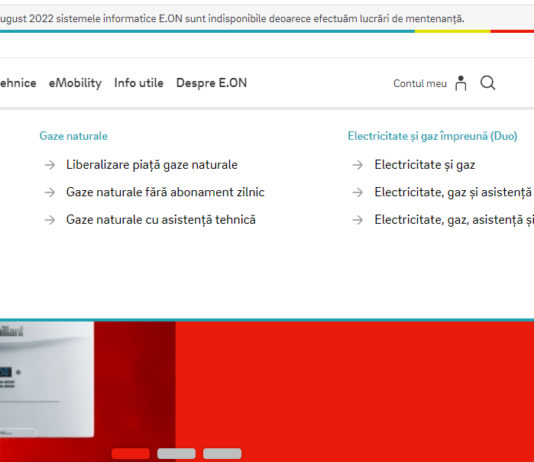
Task: Open the Electricitate și gaz link
Action: coord(425,165)
